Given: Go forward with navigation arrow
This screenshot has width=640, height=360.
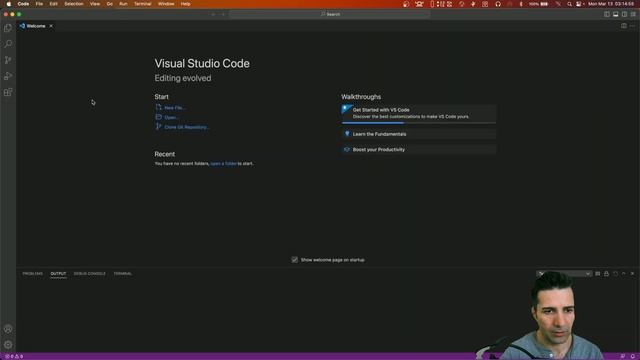Looking at the screenshot, I should pos(223,14).
